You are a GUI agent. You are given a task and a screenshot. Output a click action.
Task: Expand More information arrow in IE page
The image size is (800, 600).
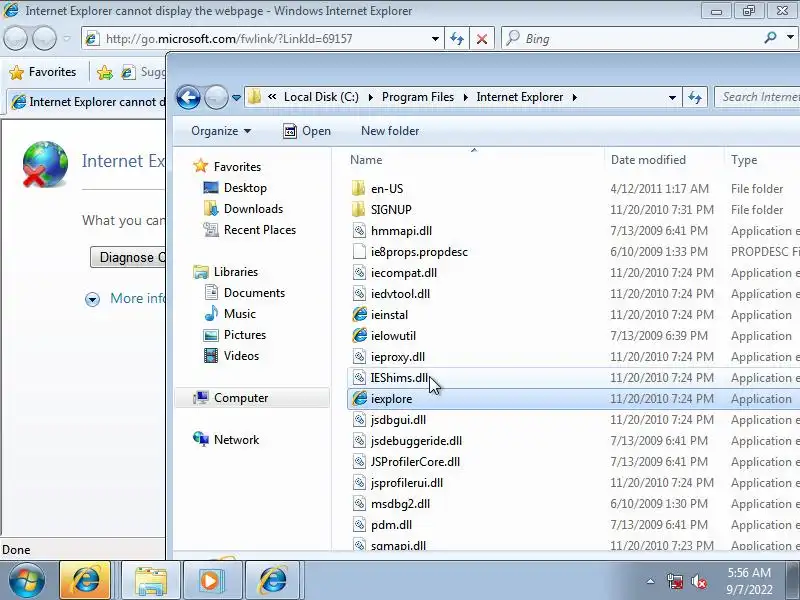(x=92, y=299)
